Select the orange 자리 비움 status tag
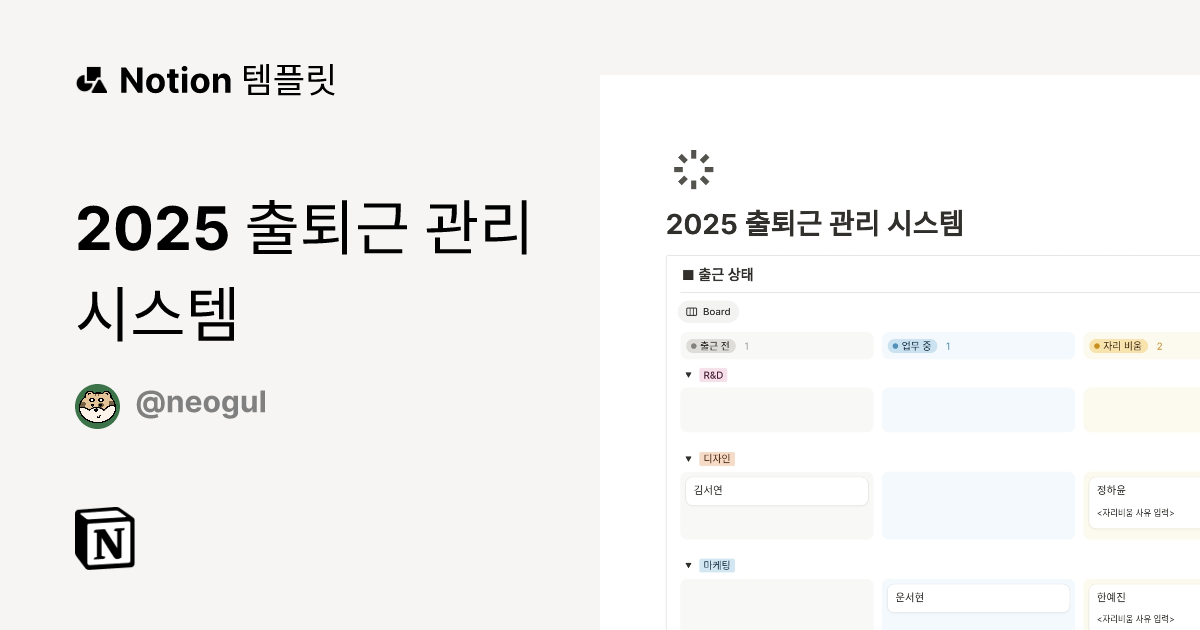 tap(1118, 346)
